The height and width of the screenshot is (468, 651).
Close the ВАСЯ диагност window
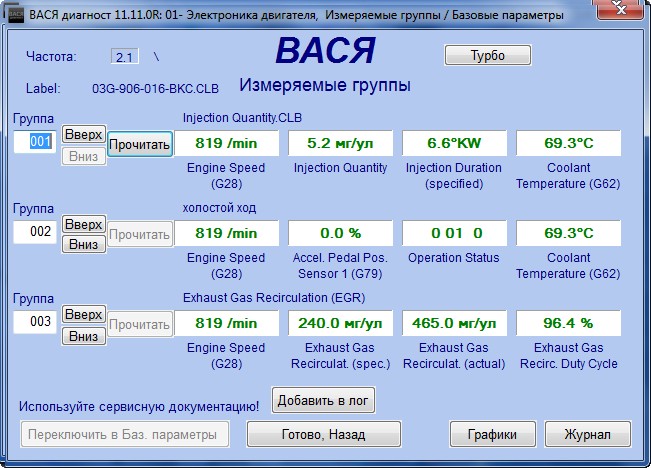pyautogui.click(x=621, y=9)
